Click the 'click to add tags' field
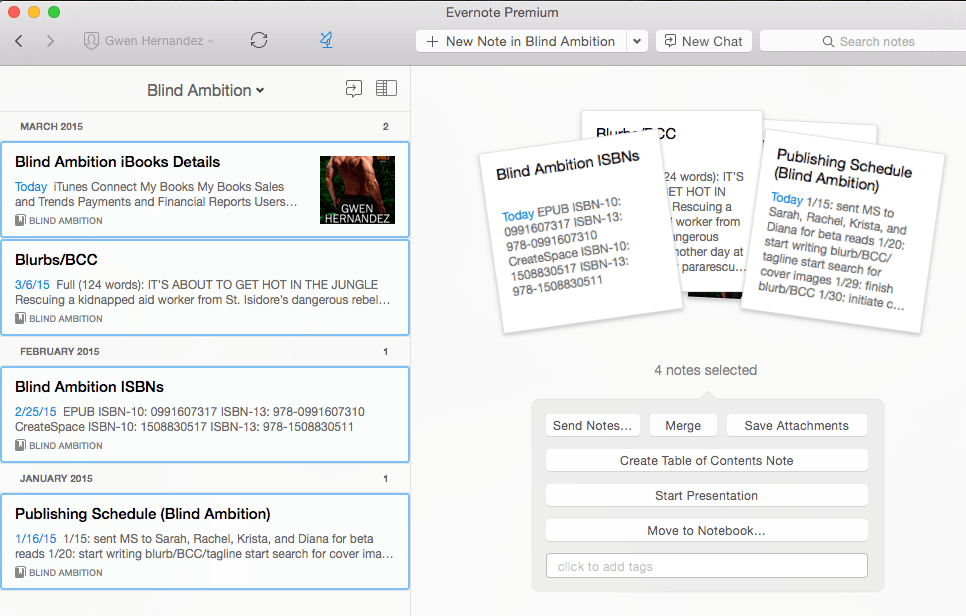This screenshot has height=616, width=966. (707, 566)
